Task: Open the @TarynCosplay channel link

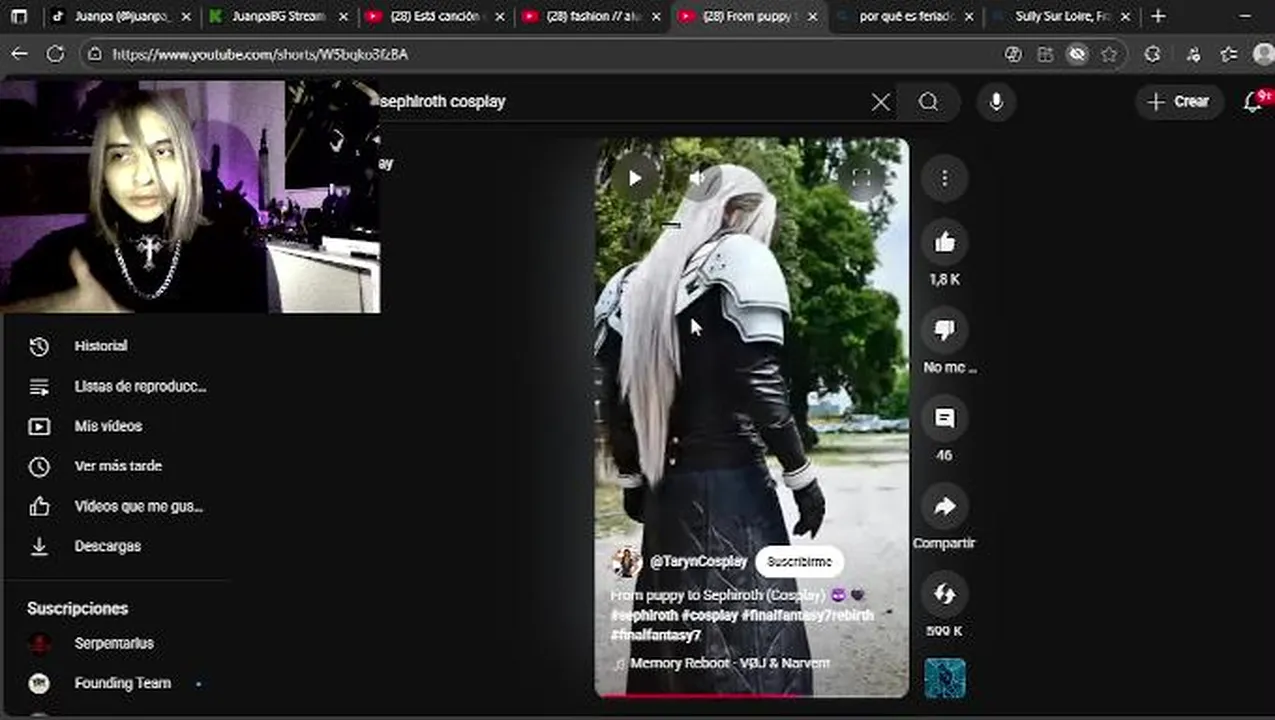Action: click(698, 562)
